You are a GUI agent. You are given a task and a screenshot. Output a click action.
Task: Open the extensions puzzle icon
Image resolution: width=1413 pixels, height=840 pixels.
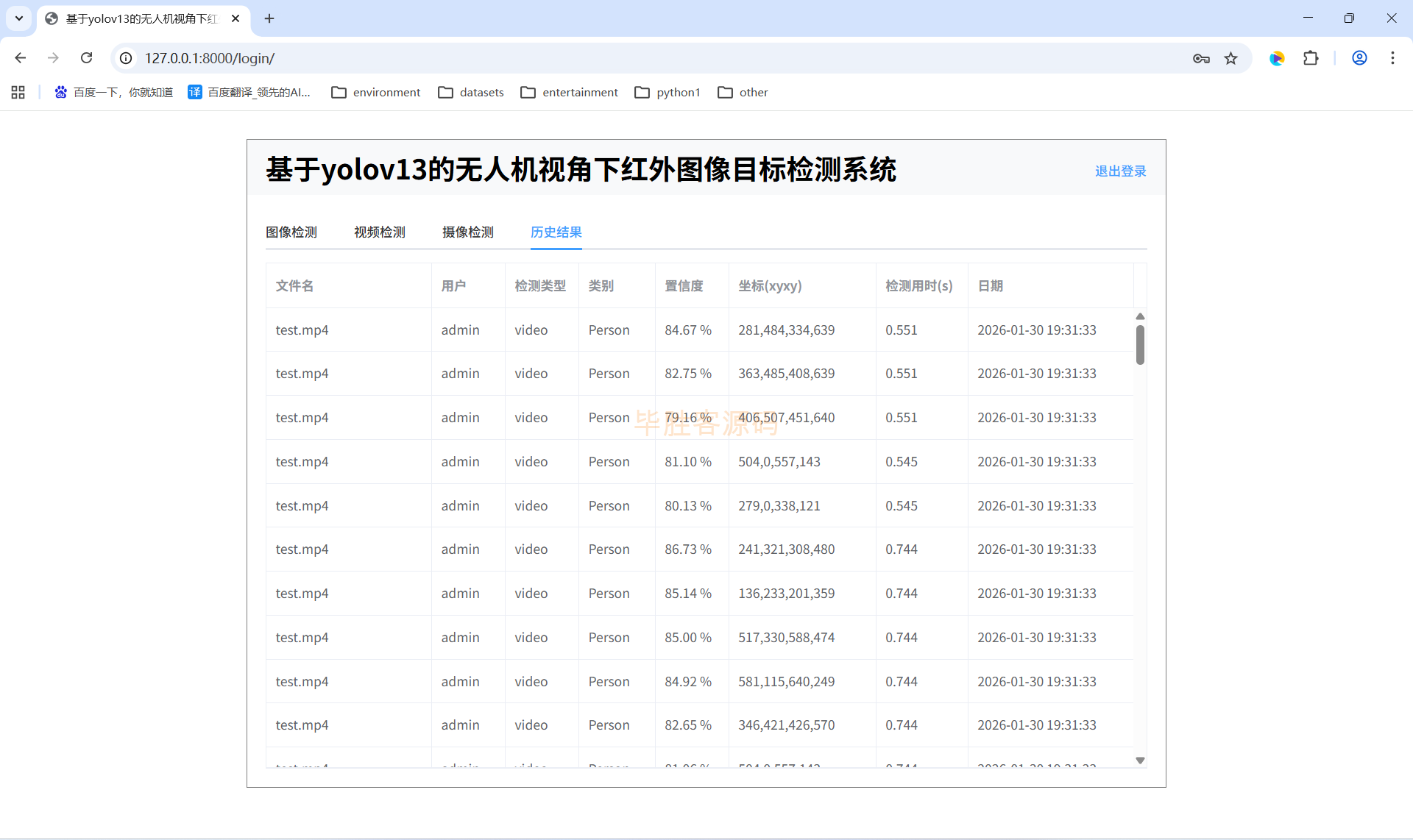(x=1311, y=58)
